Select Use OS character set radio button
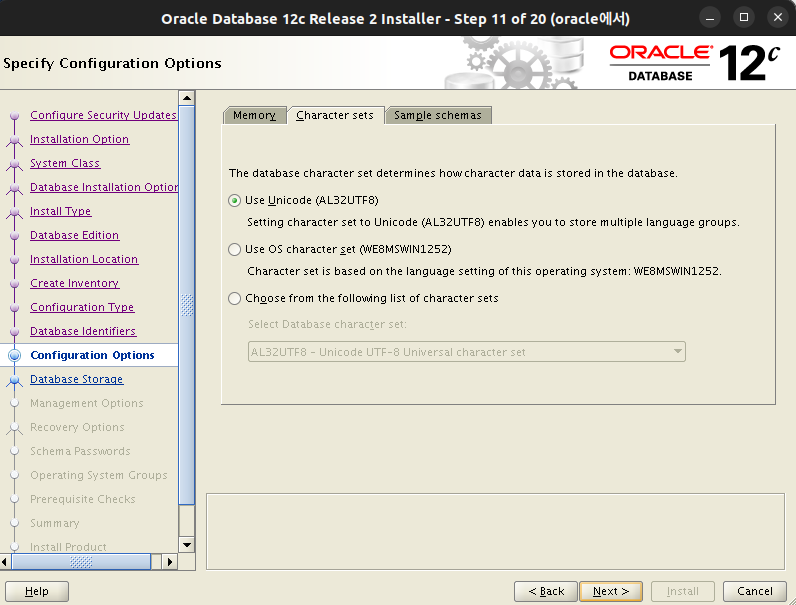The height and width of the screenshot is (605, 796). click(234, 249)
